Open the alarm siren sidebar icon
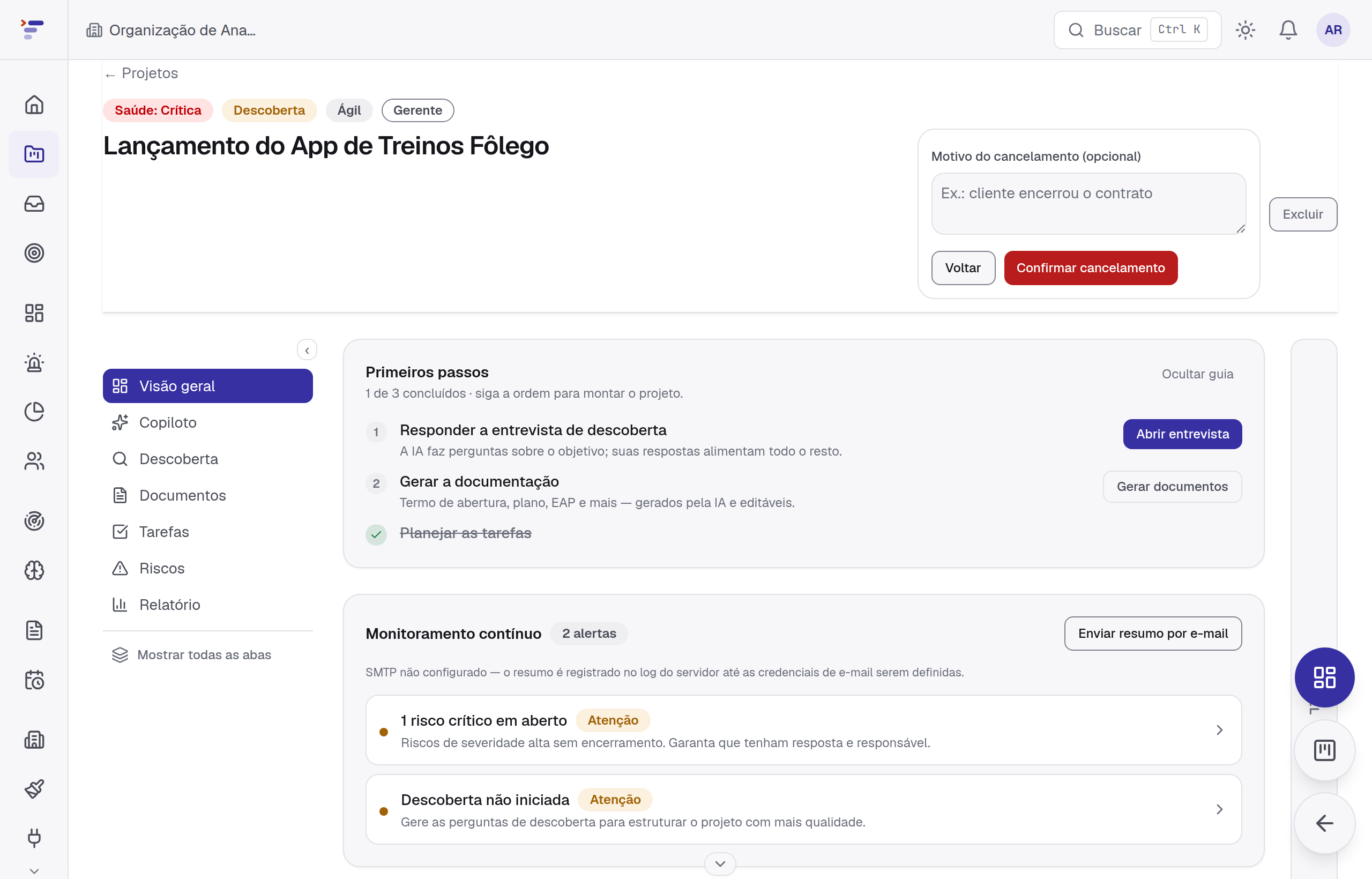Screen dimensions: 1372x879 point(34,362)
